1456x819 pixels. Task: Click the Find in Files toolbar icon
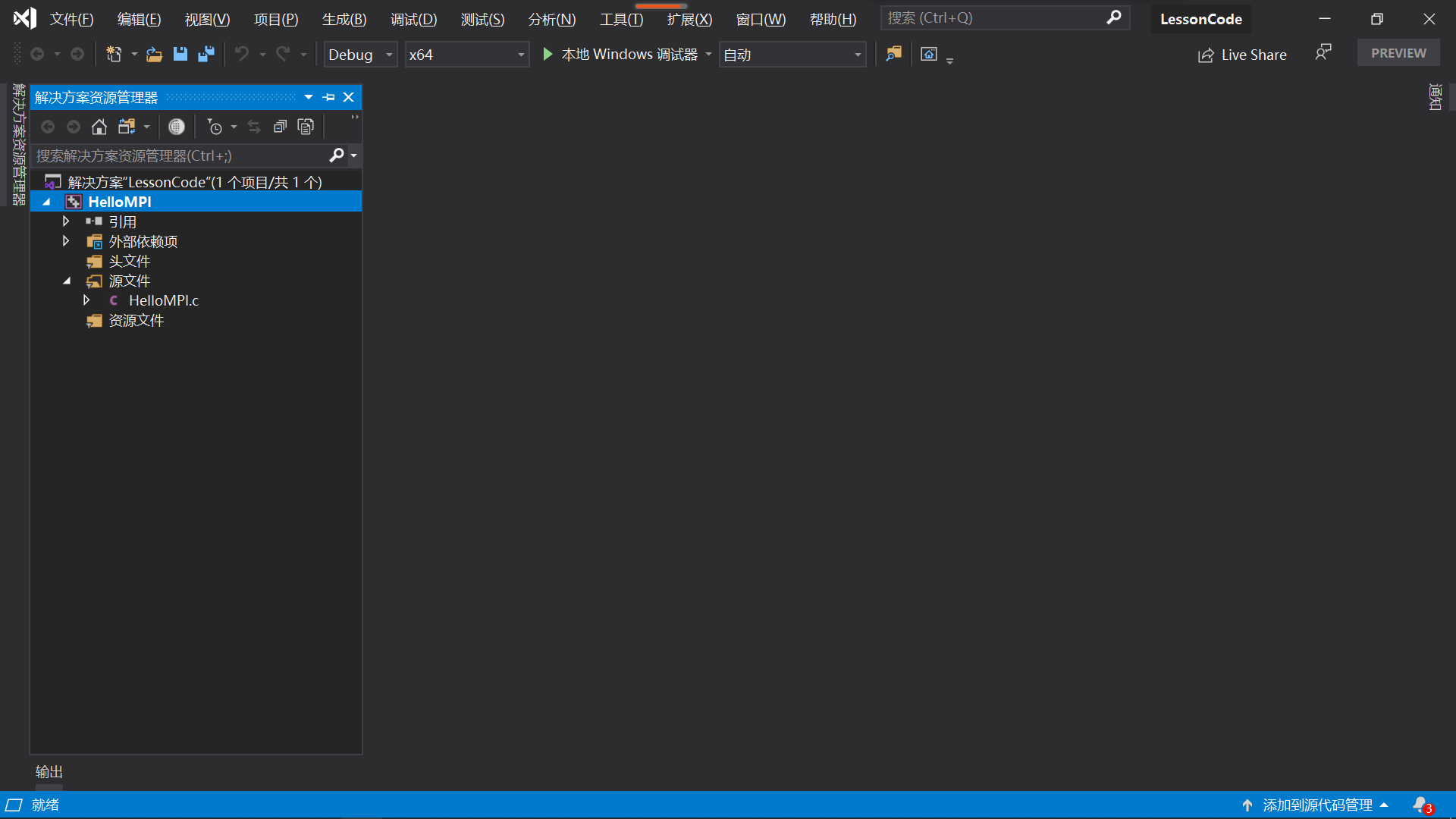pos(893,54)
